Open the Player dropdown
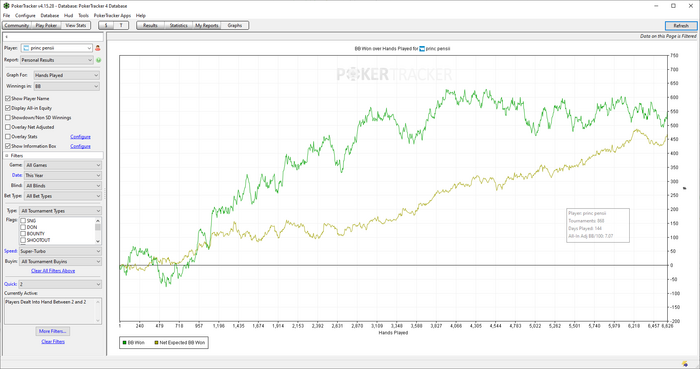This screenshot has height=369, width=700. [x=57, y=48]
